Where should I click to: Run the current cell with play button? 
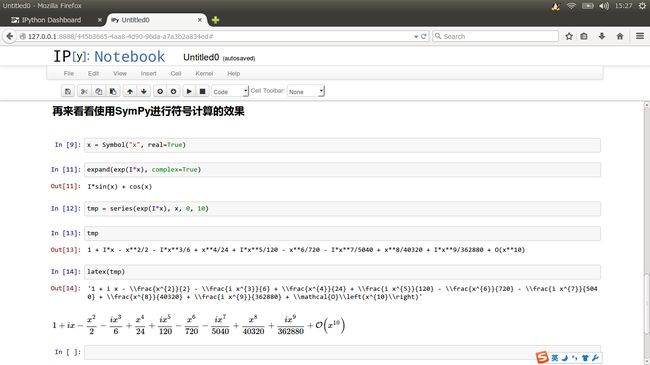(x=189, y=91)
